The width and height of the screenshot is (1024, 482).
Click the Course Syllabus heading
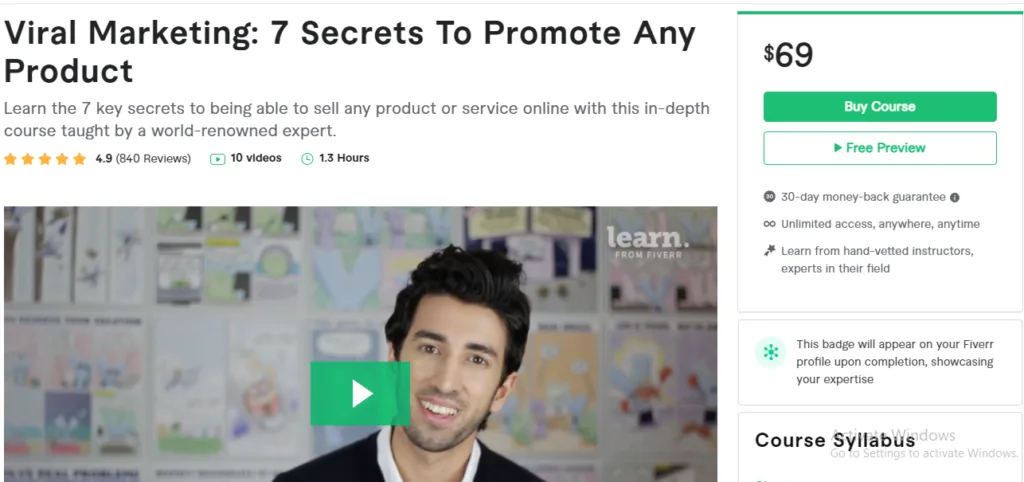(x=835, y=440)
